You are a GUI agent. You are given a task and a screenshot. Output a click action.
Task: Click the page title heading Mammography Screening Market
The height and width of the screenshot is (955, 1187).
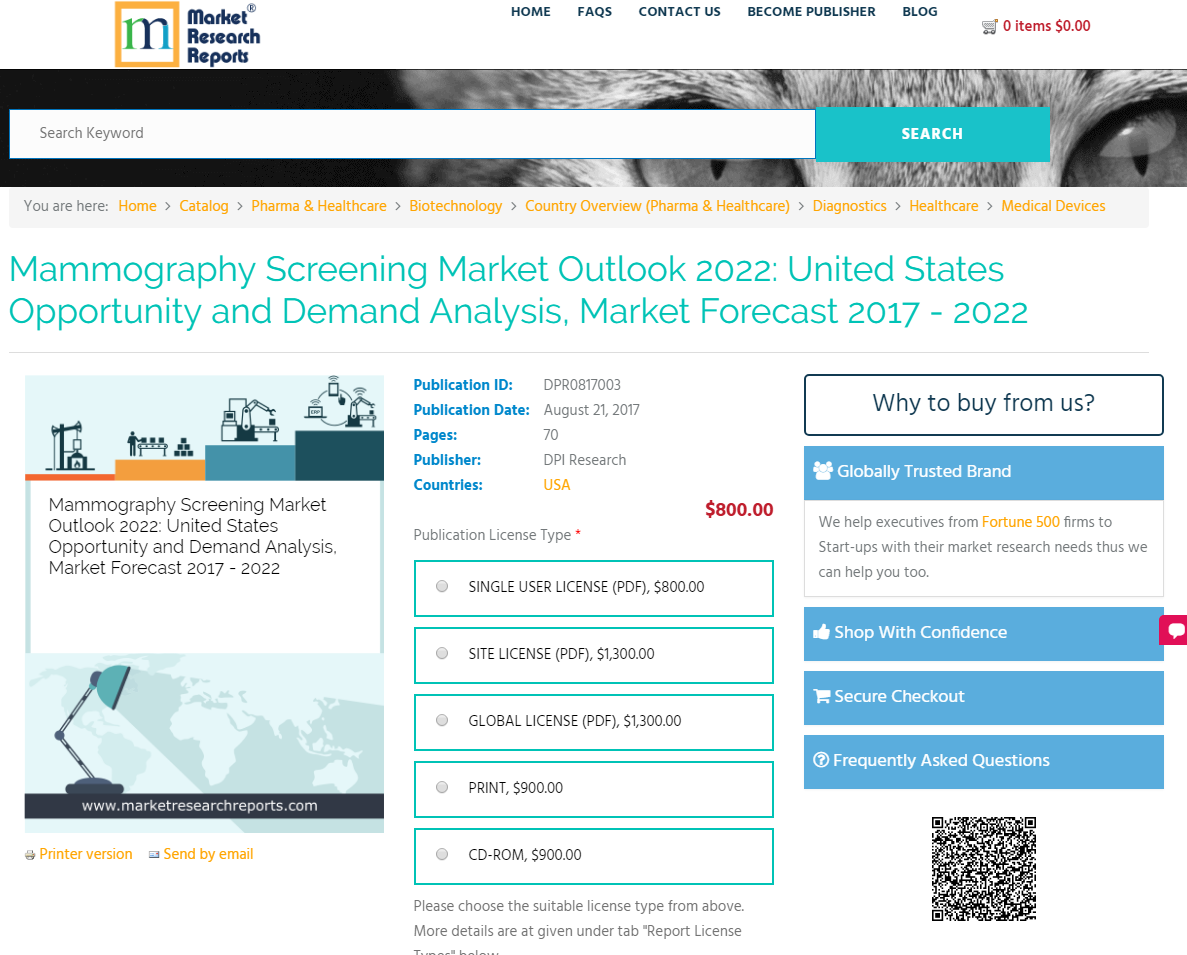pyautogui.click(x=519, y=291)
